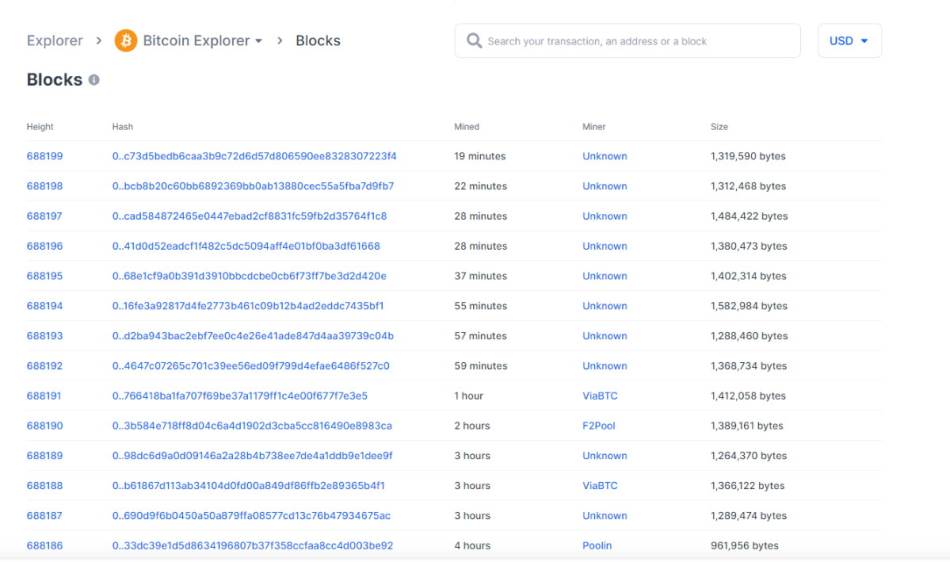
Task: Open ViaBTC miner for block 688191
Action: (x=600, y=396)
